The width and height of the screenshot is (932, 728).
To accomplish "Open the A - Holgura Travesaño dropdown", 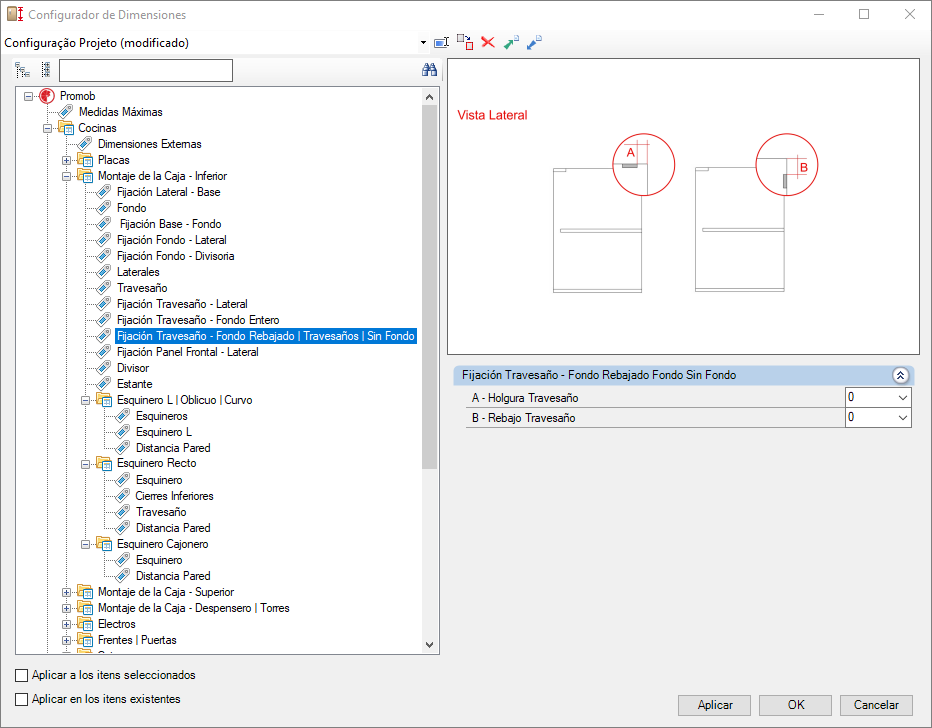I will (903, 398).
